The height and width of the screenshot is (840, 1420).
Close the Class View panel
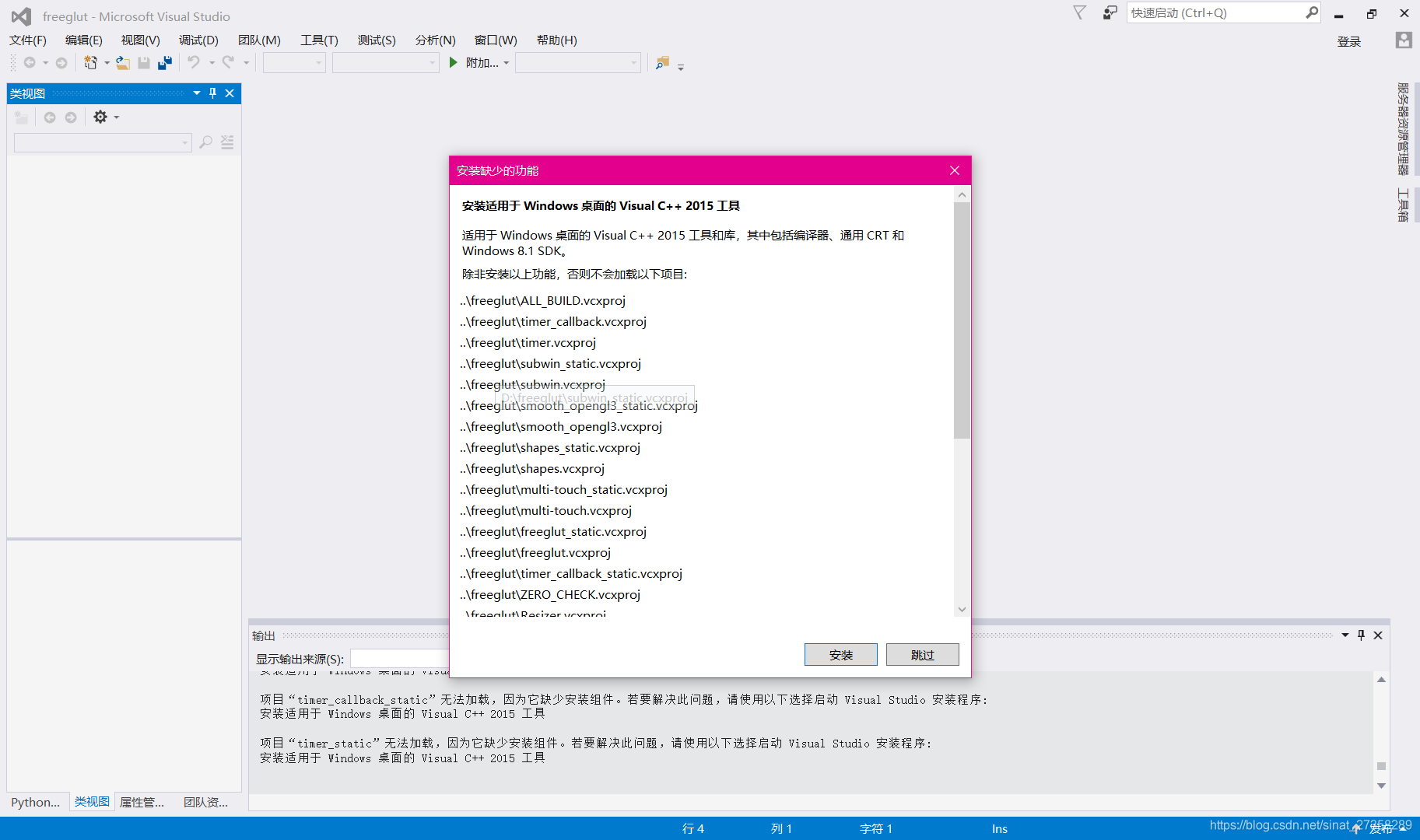click(x=230, y=93)
